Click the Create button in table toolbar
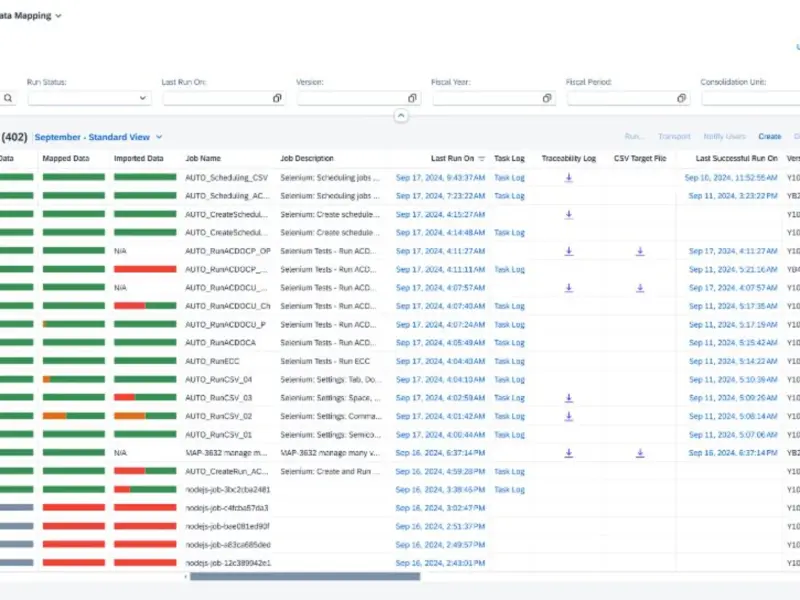Viewport: 800px width, 600px height. click(769, 137)
